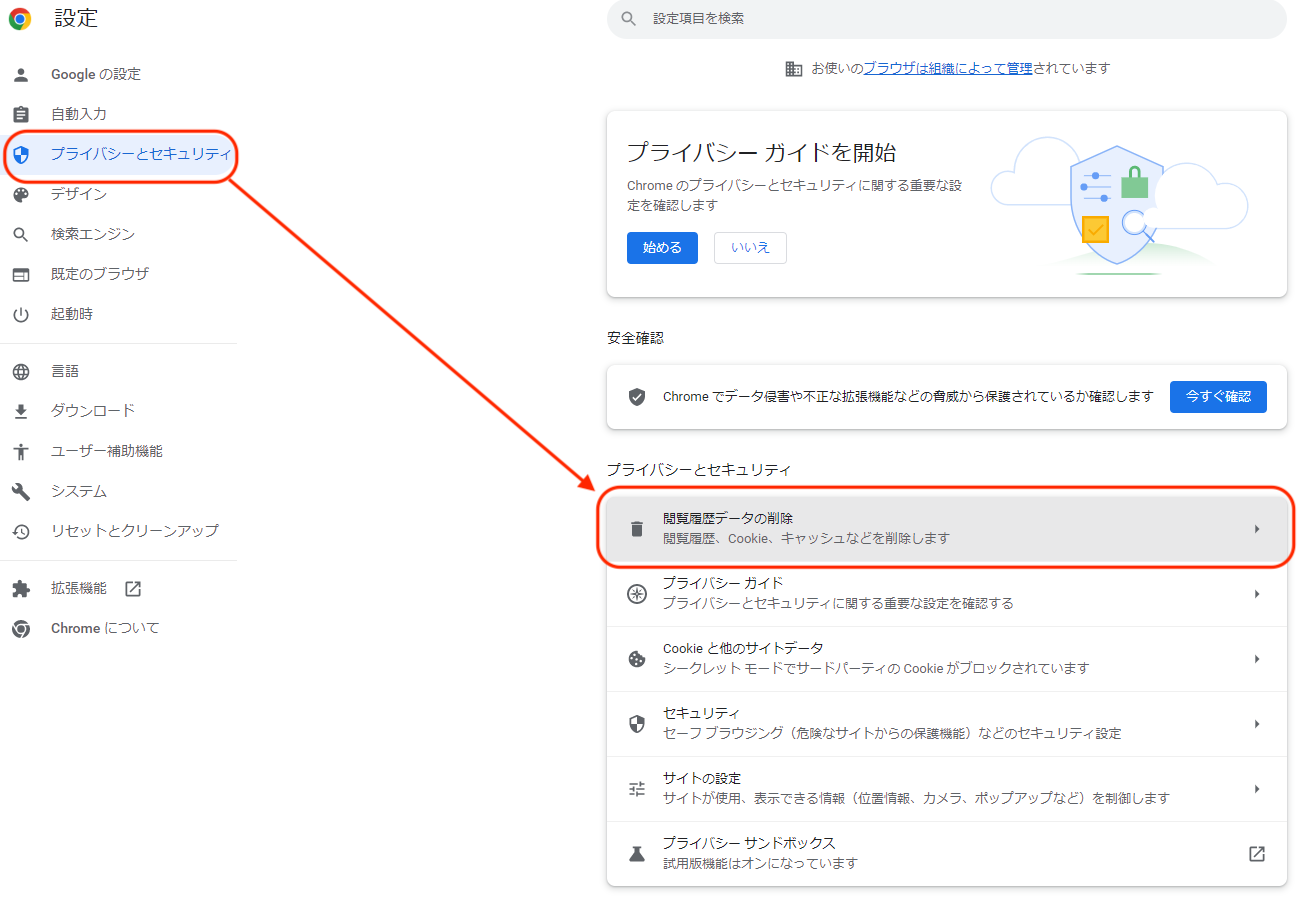The height and width of the screenshot is (908, 1306).
Task: Open 既定のブラウザ settings
Action: tap(100, 274)
